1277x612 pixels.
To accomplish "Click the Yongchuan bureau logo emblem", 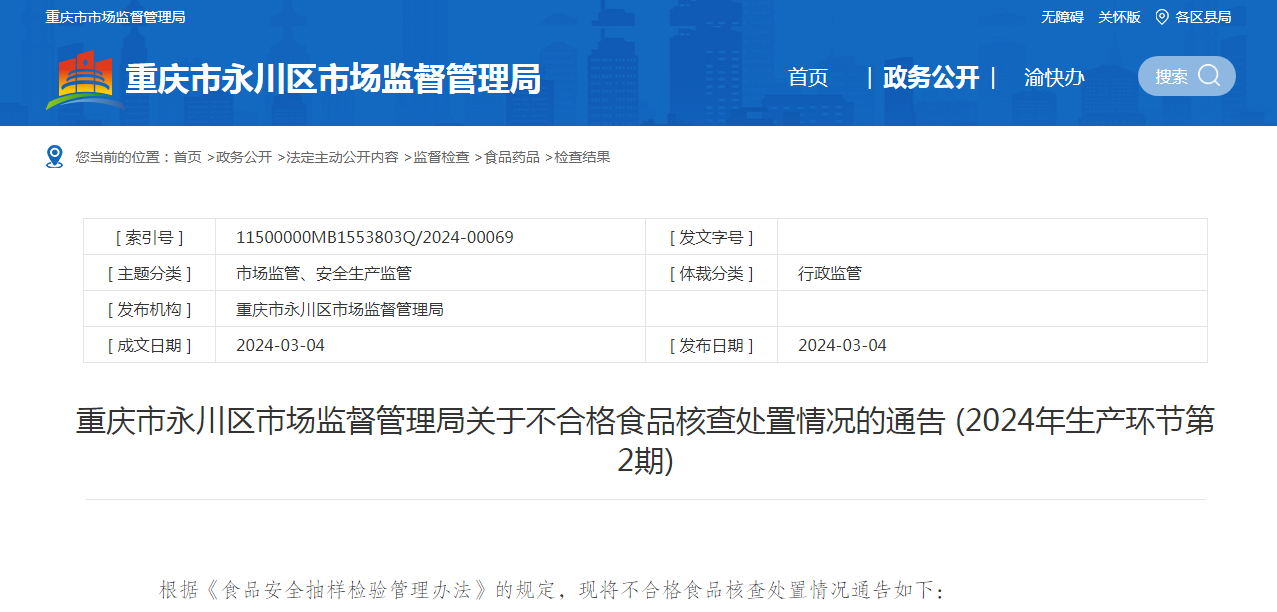I will (x=84, y=79).
